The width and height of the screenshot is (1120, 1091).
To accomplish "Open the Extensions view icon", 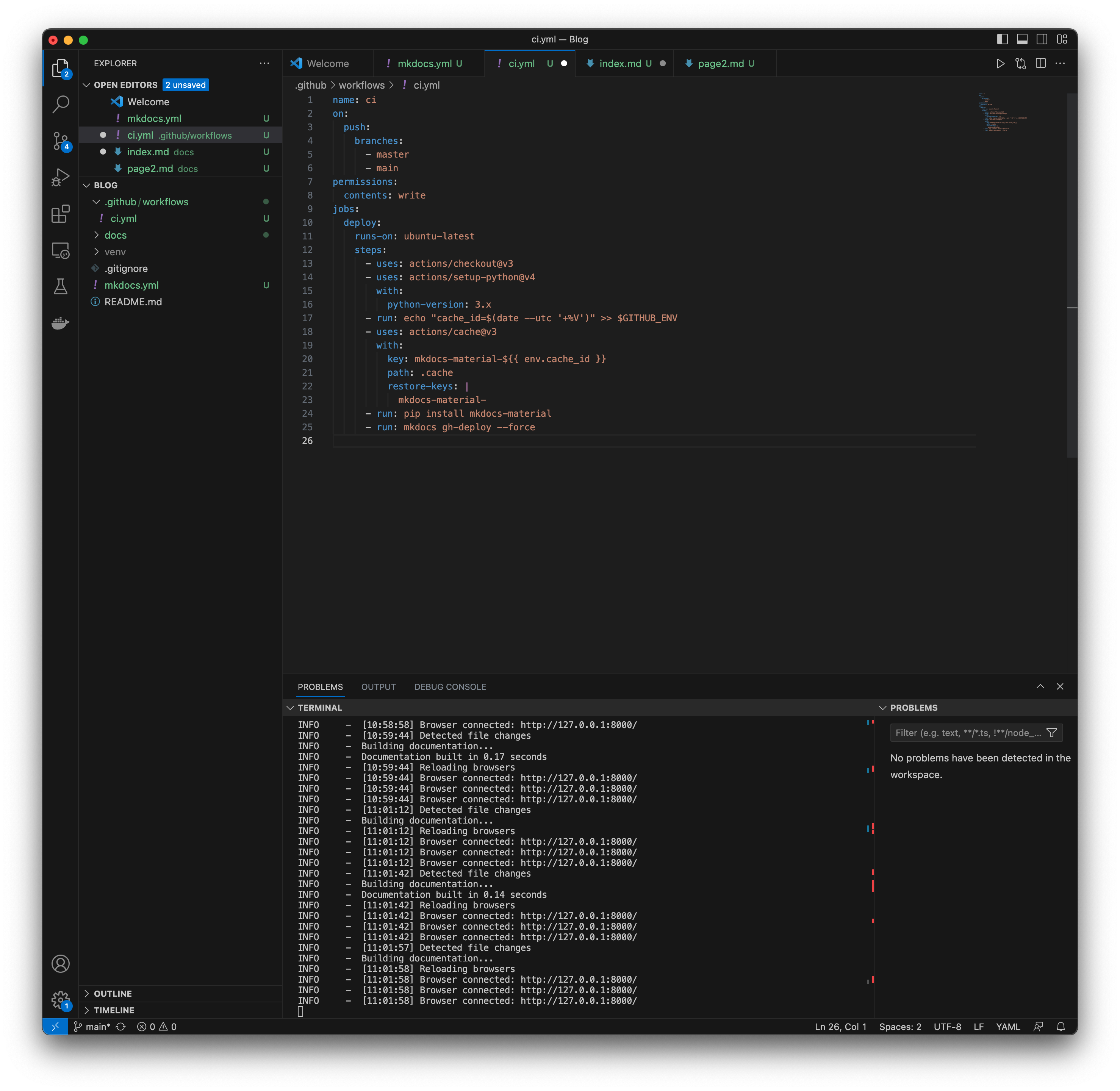I will (x=60, y=214).
